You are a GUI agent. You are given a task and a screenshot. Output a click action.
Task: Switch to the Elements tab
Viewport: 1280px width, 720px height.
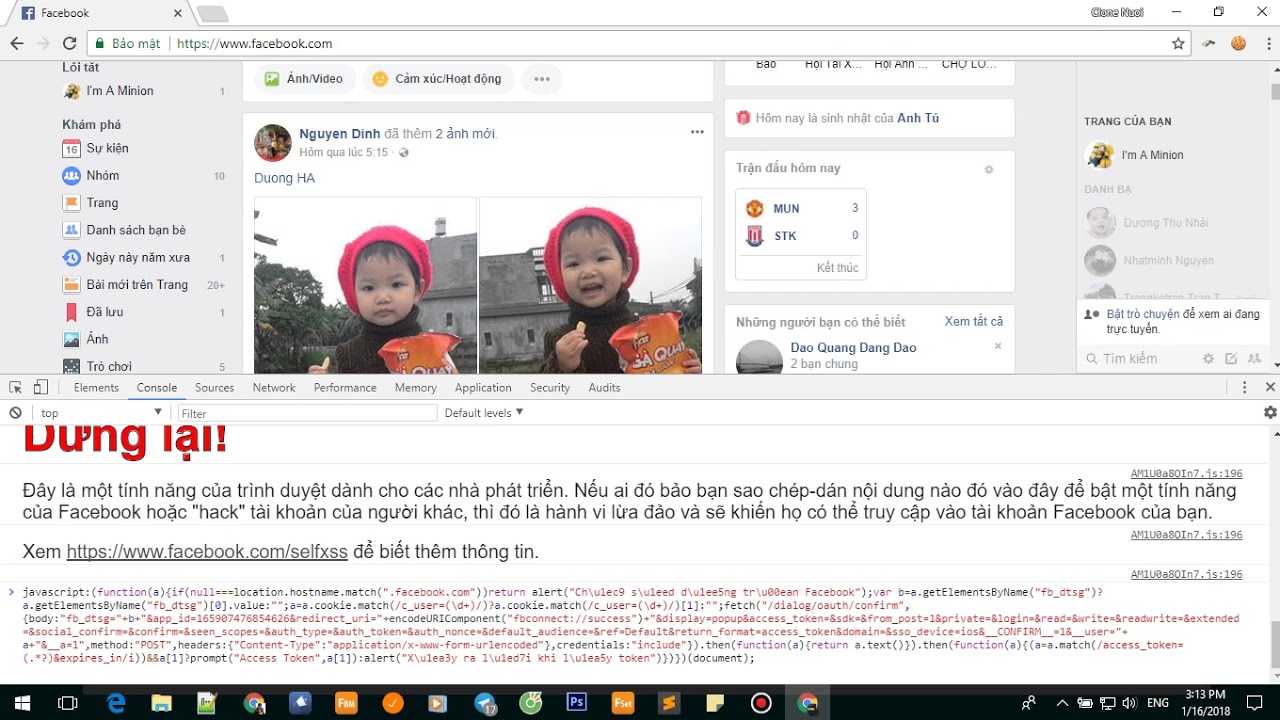96,388
